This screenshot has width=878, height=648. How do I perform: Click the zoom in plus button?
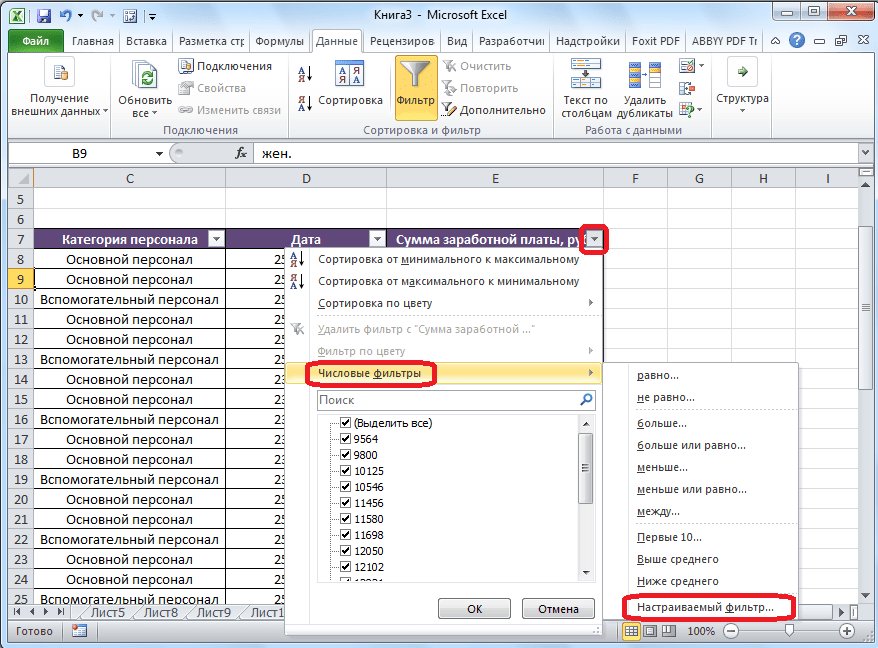coord(847,631)
